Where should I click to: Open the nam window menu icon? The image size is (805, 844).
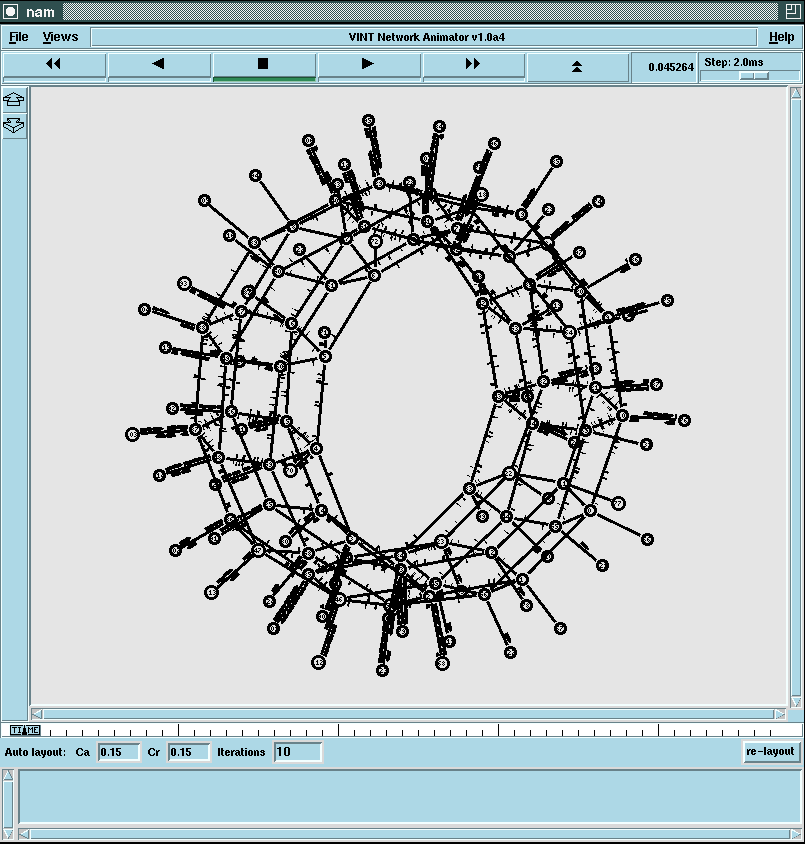pyautogui.click(x=10, y=11)
